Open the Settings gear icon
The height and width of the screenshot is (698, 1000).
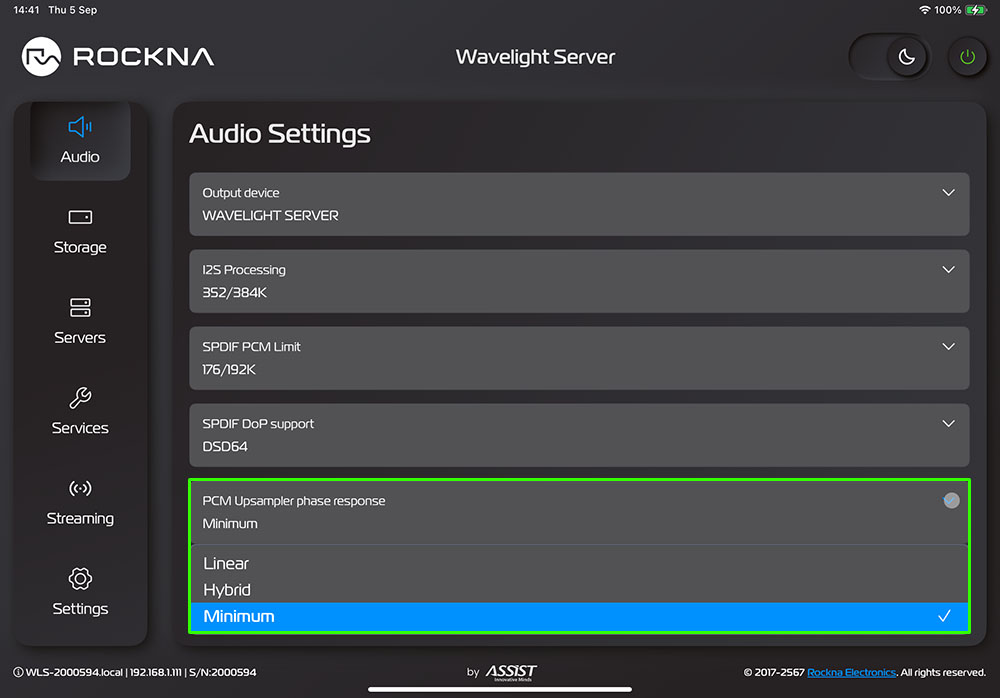click(80, 579)
